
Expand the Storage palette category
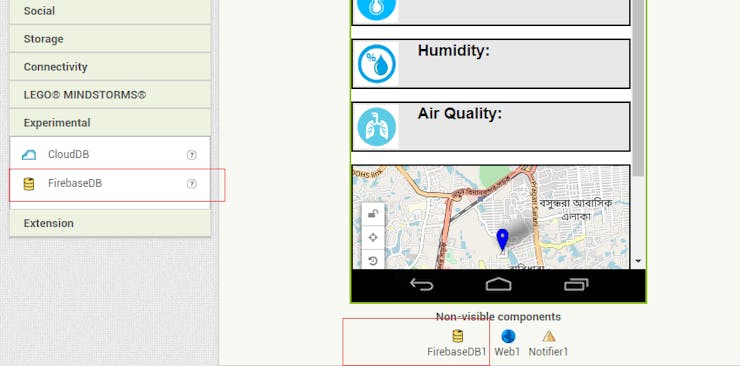110,39
